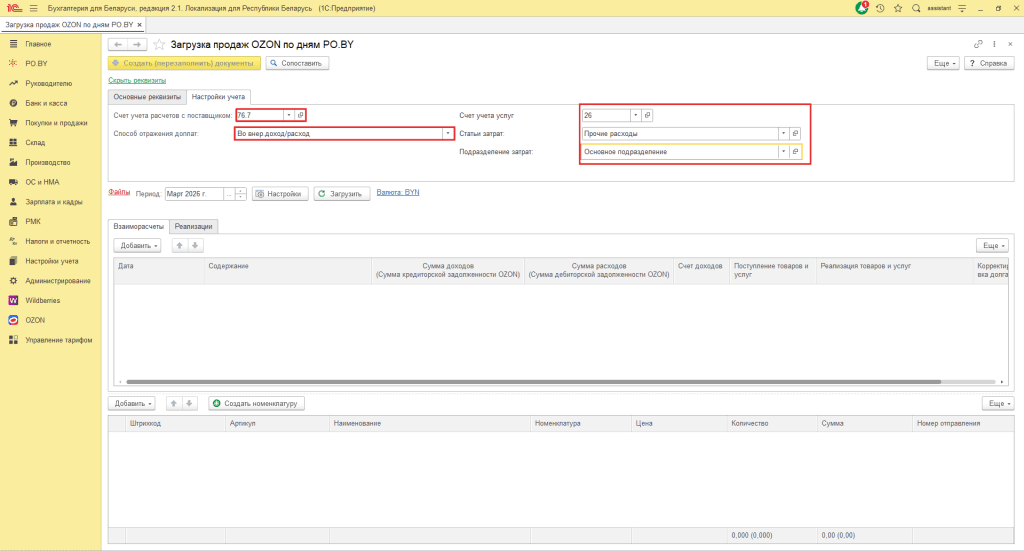Open the PO.BY sidebar section
This screenshot has width=1024, height=551.
[x=37, y=63]
